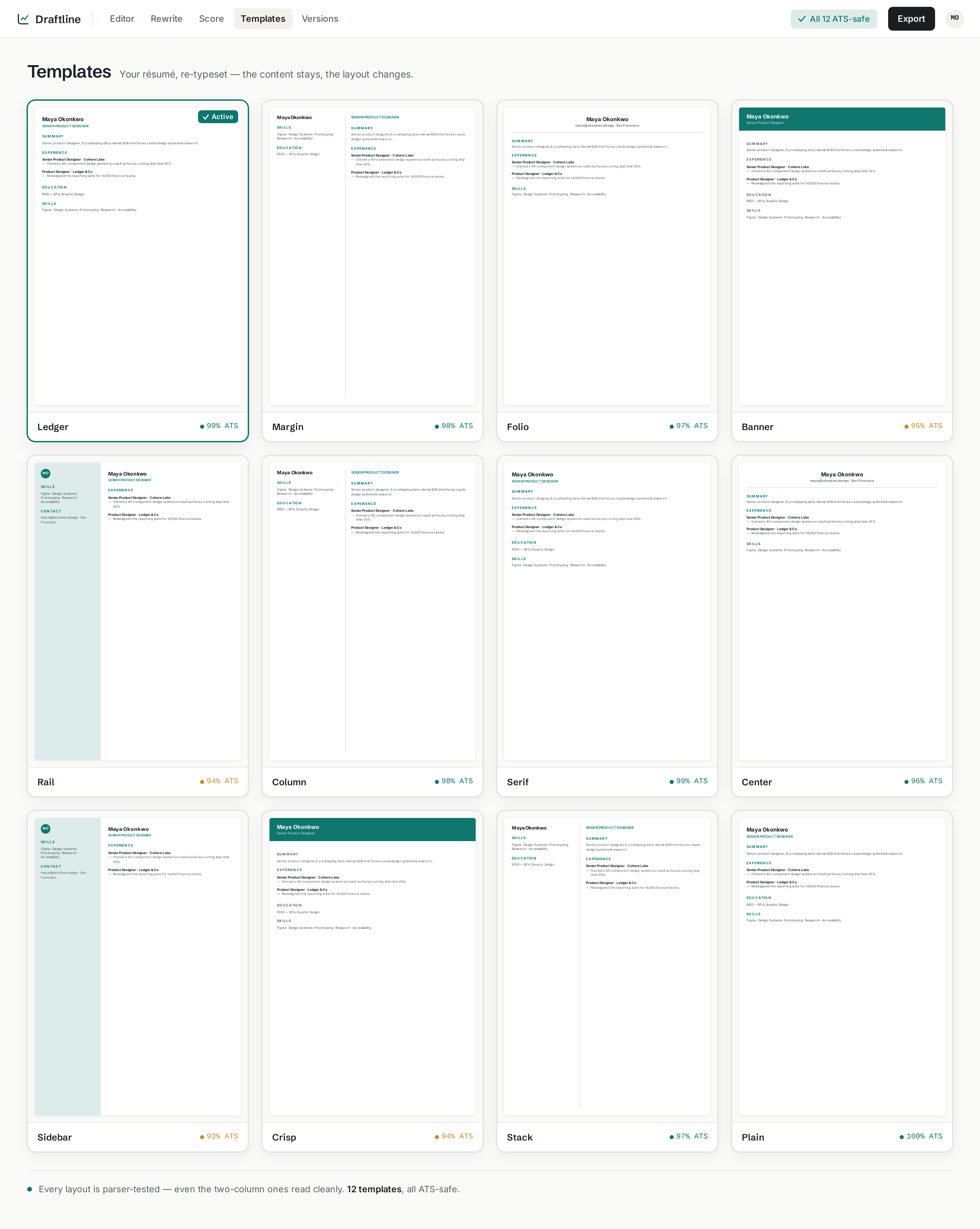980x1229 pixels.
Task: Click the Templates page heading
Action: (69, 72)
